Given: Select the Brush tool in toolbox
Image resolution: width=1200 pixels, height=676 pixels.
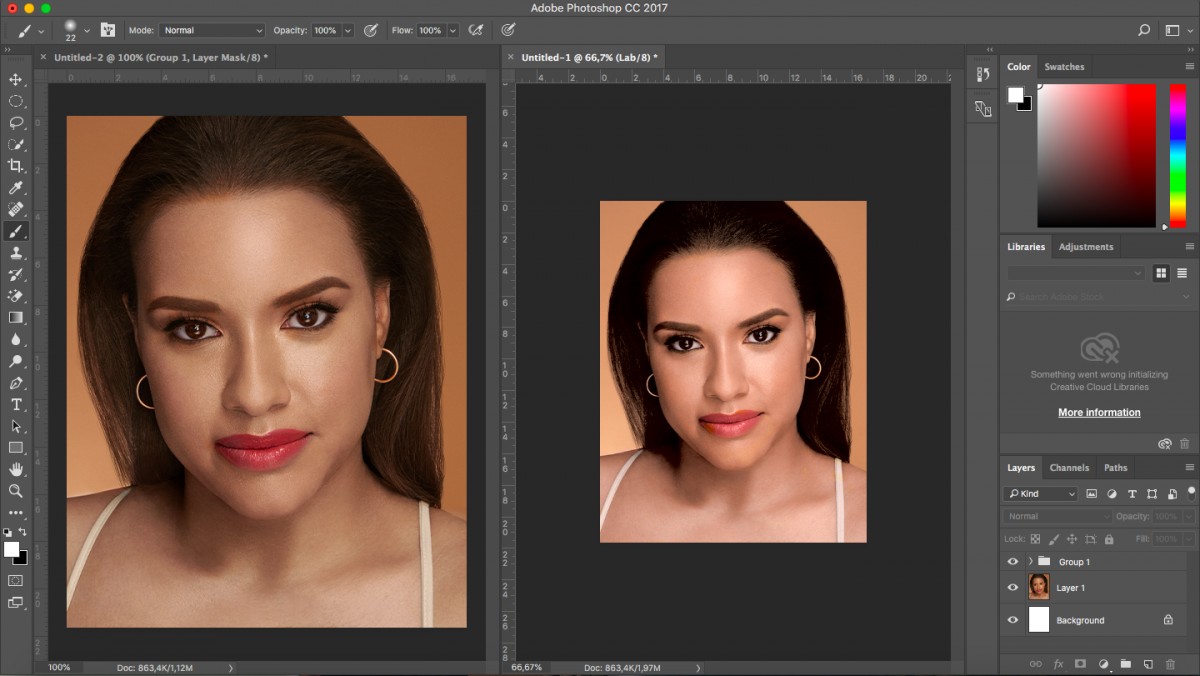Looking at the screenshot, I should click(x=16, y=231).
